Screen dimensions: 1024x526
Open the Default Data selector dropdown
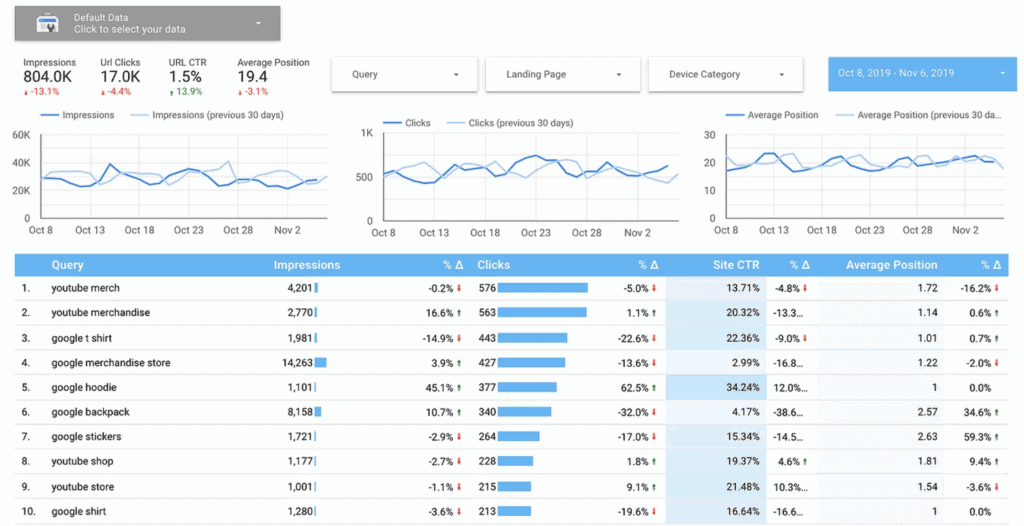coord(148,24)
